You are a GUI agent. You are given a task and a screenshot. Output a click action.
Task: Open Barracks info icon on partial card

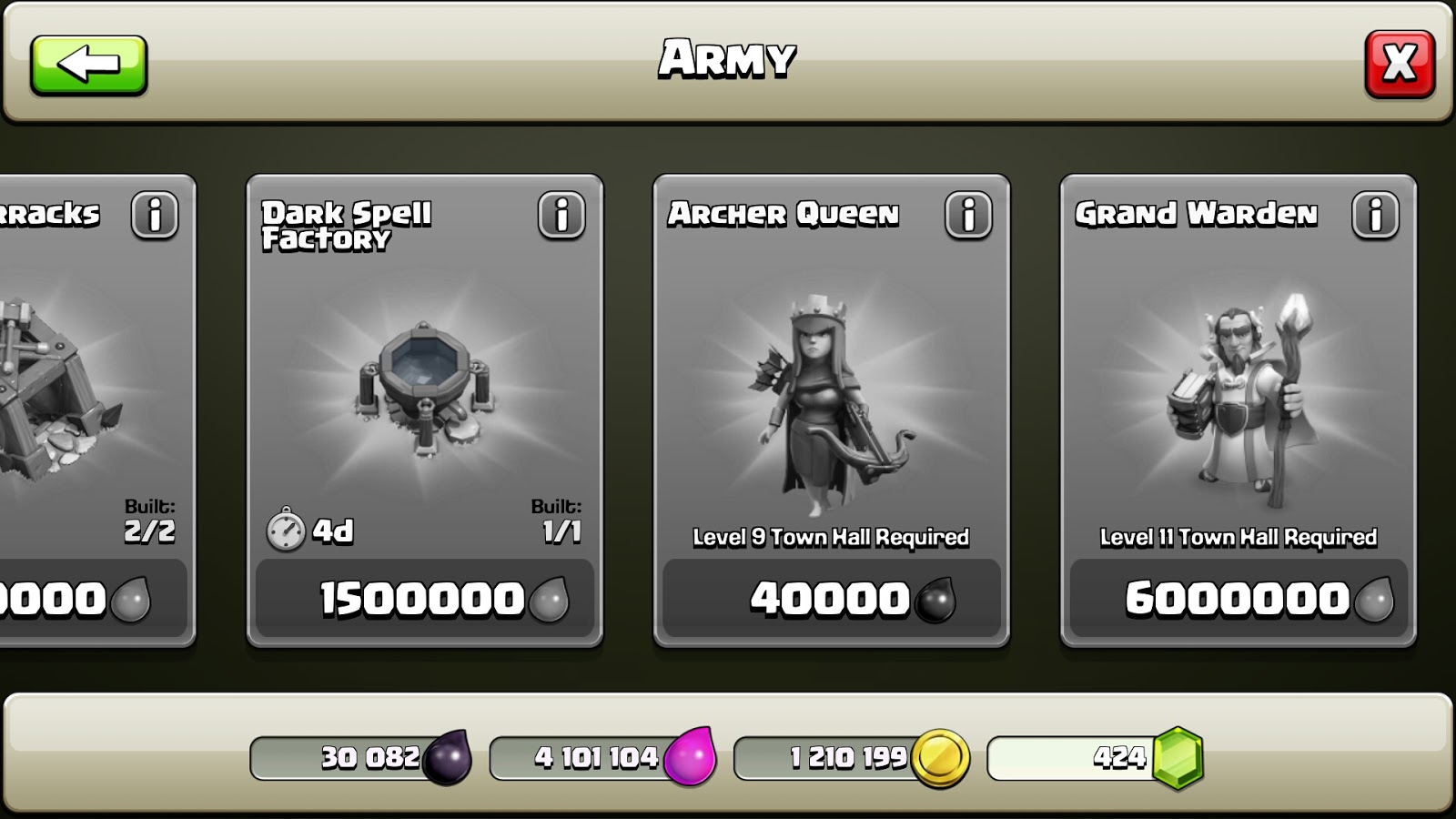(155, 216)
